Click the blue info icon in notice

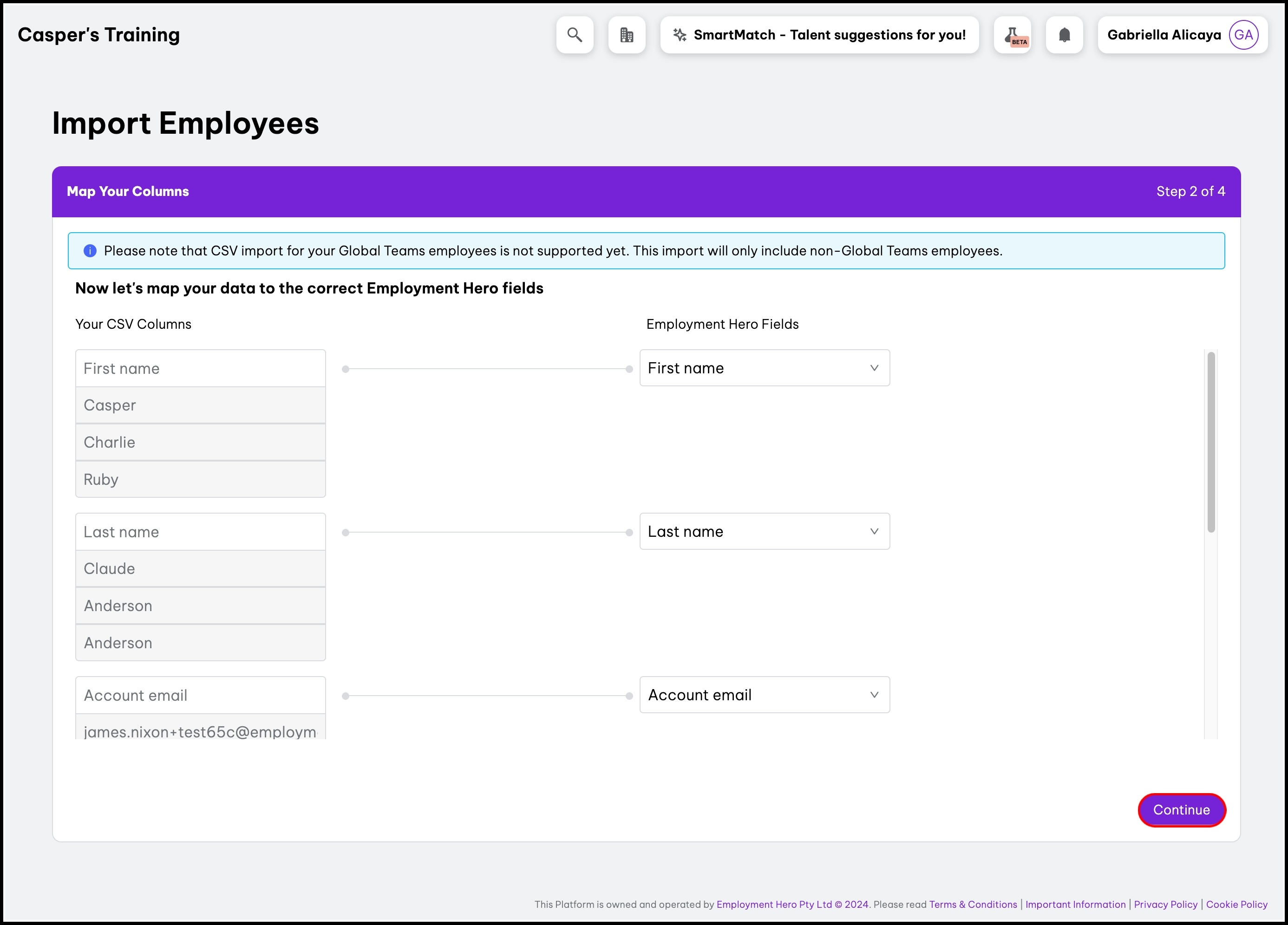pyautogui.click(x=90, y=250)
